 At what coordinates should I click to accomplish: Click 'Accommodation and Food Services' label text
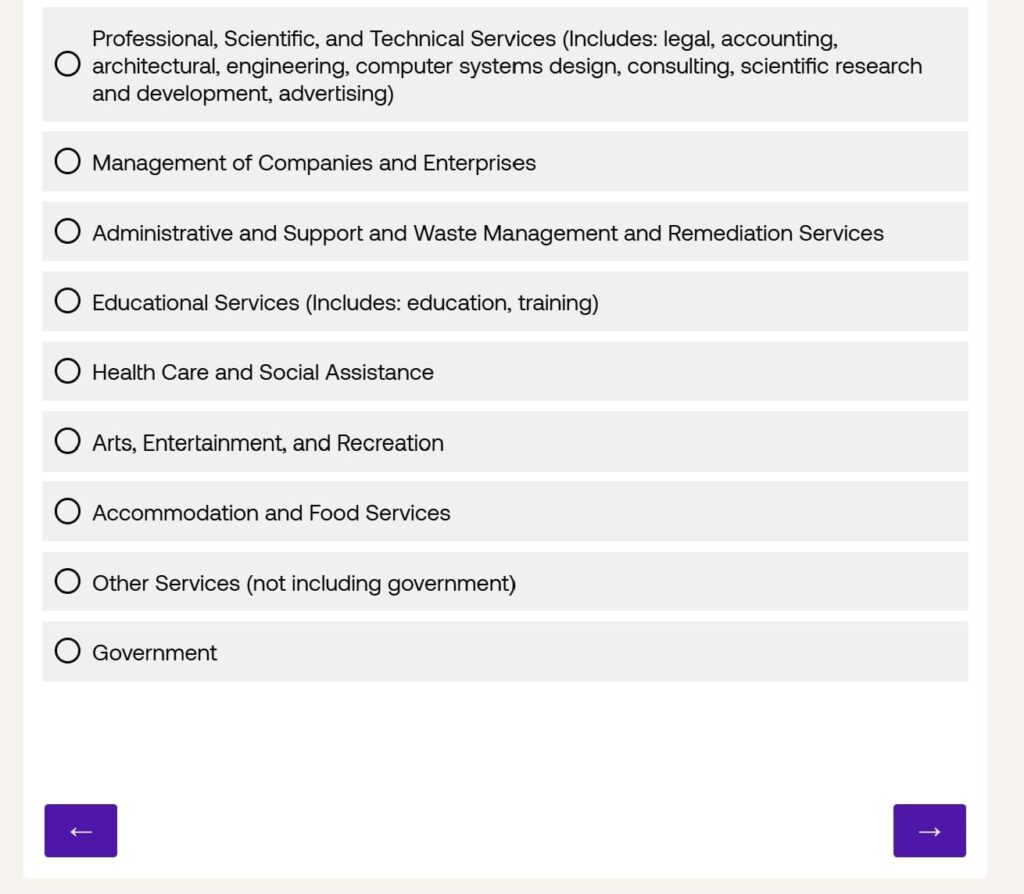(x=271, y=513)
